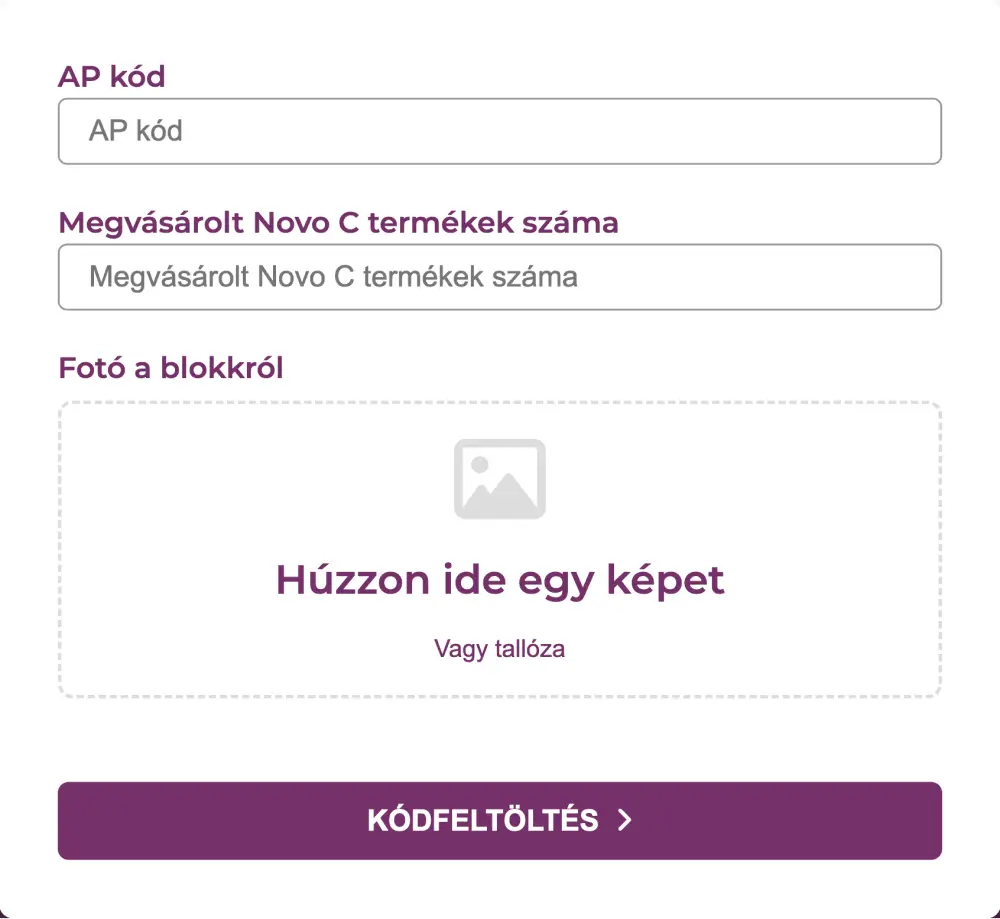Click the "AP kód" field label
Screen dimensions: 1000x919
[x=111, y=77]
